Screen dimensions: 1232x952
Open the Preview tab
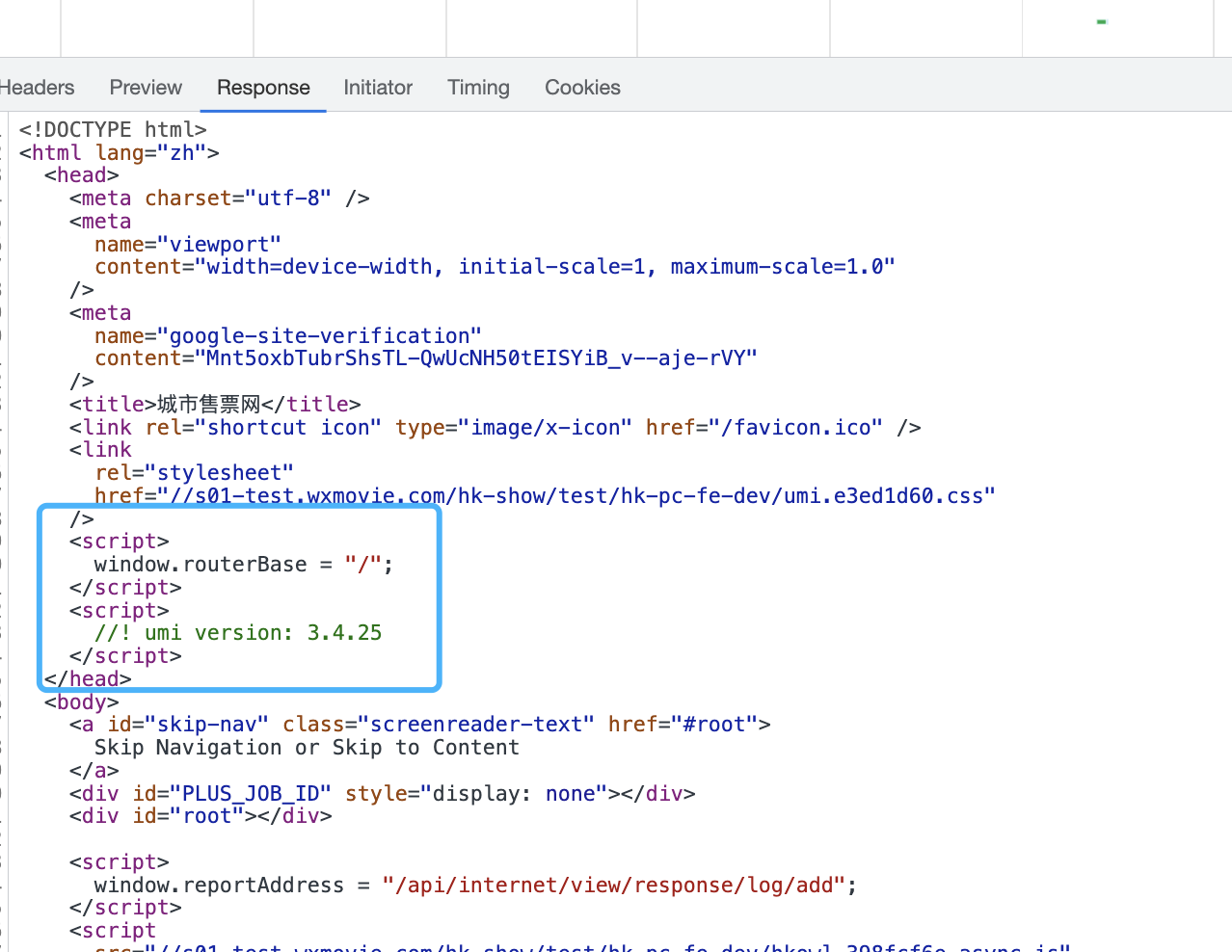click(x=145, y=87)
